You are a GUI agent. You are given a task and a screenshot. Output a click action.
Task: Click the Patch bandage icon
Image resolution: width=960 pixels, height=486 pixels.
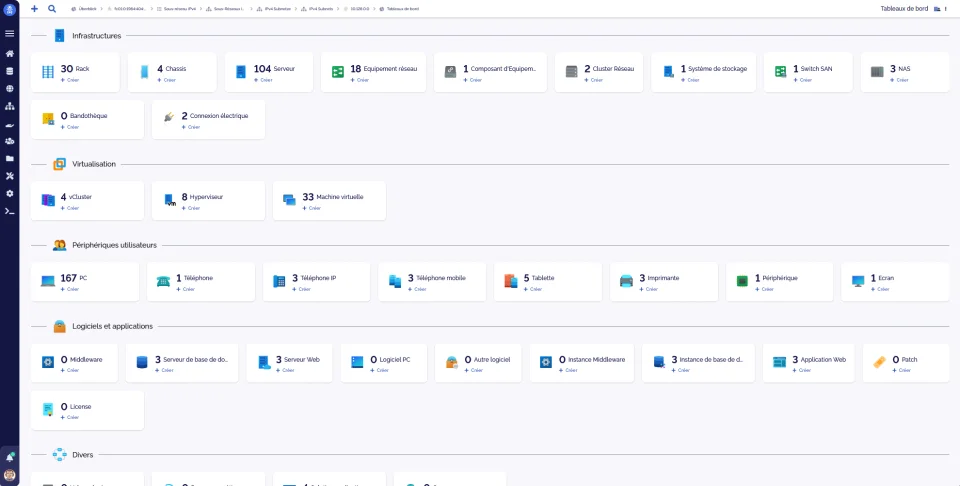879,362
